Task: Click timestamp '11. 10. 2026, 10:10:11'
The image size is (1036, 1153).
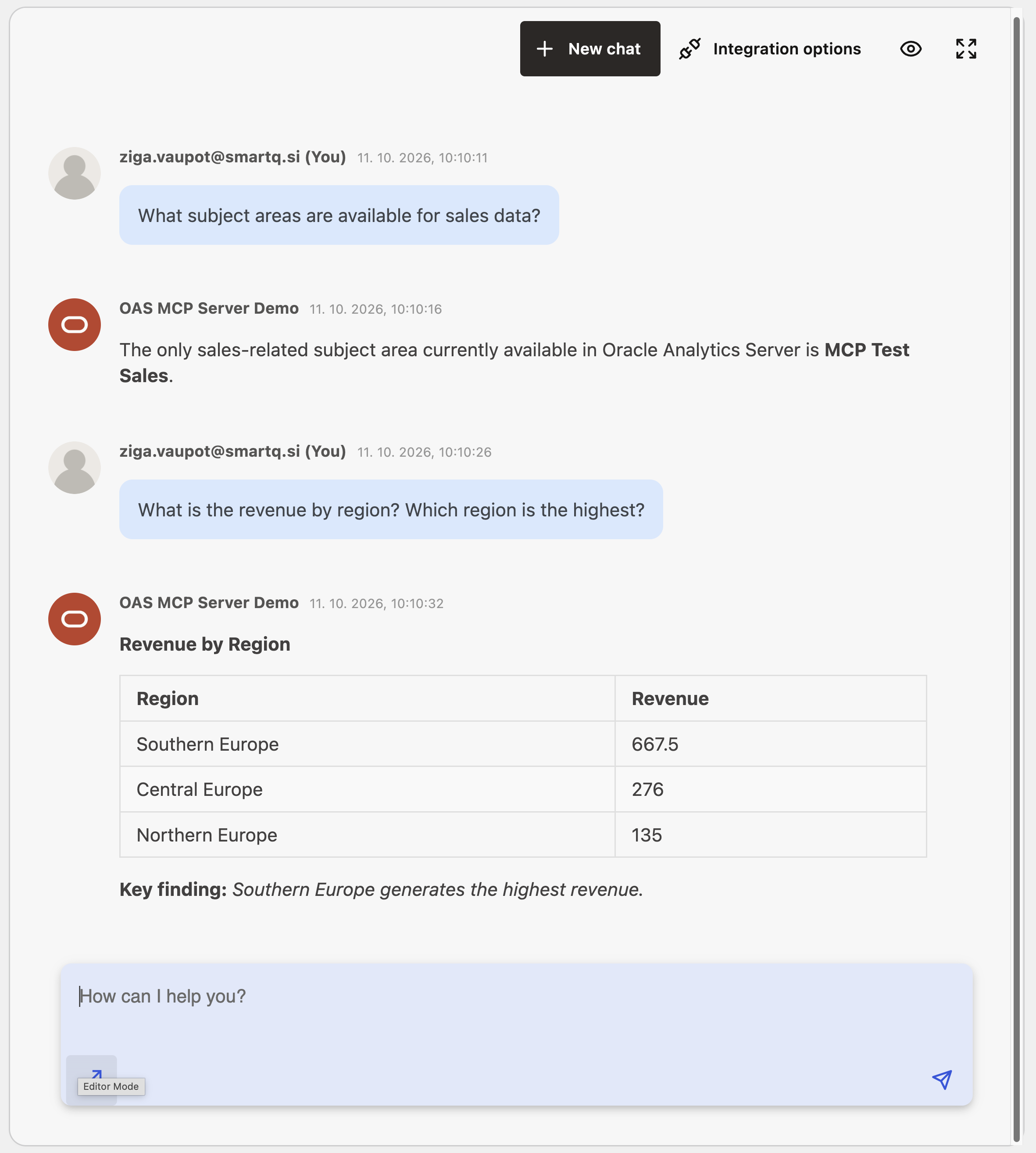Action: 422,158
